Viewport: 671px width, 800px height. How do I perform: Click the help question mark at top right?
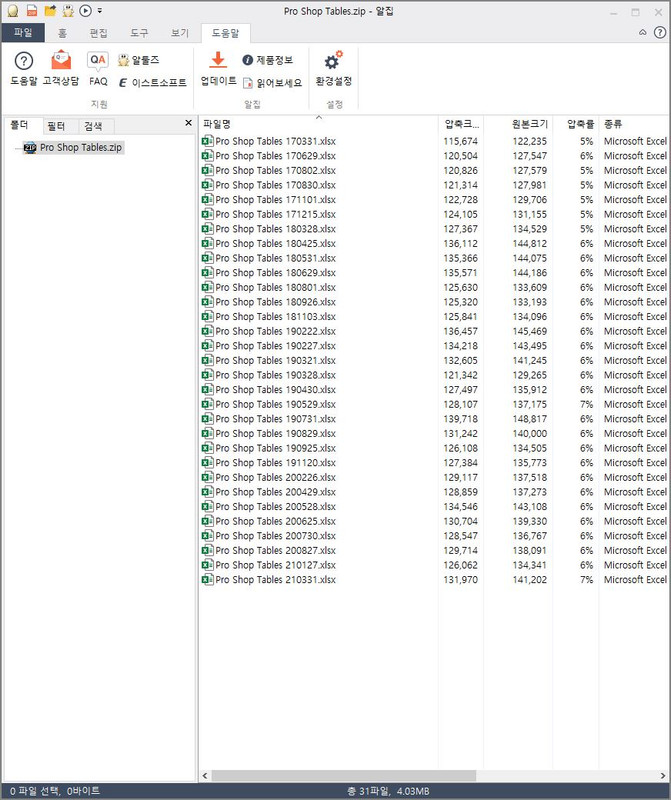click(x=660, y=33)
